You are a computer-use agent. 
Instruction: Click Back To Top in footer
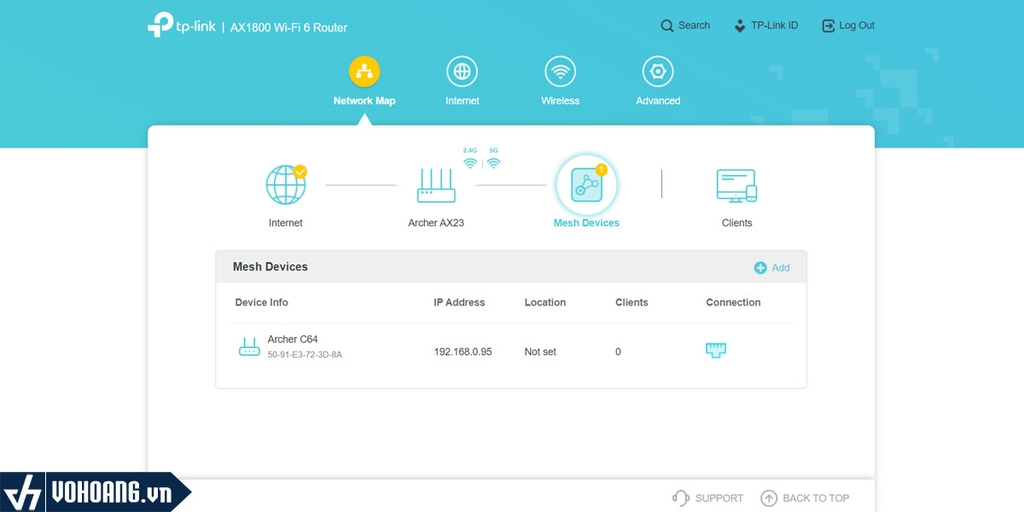pyautogui.click(x=805, y=498)
